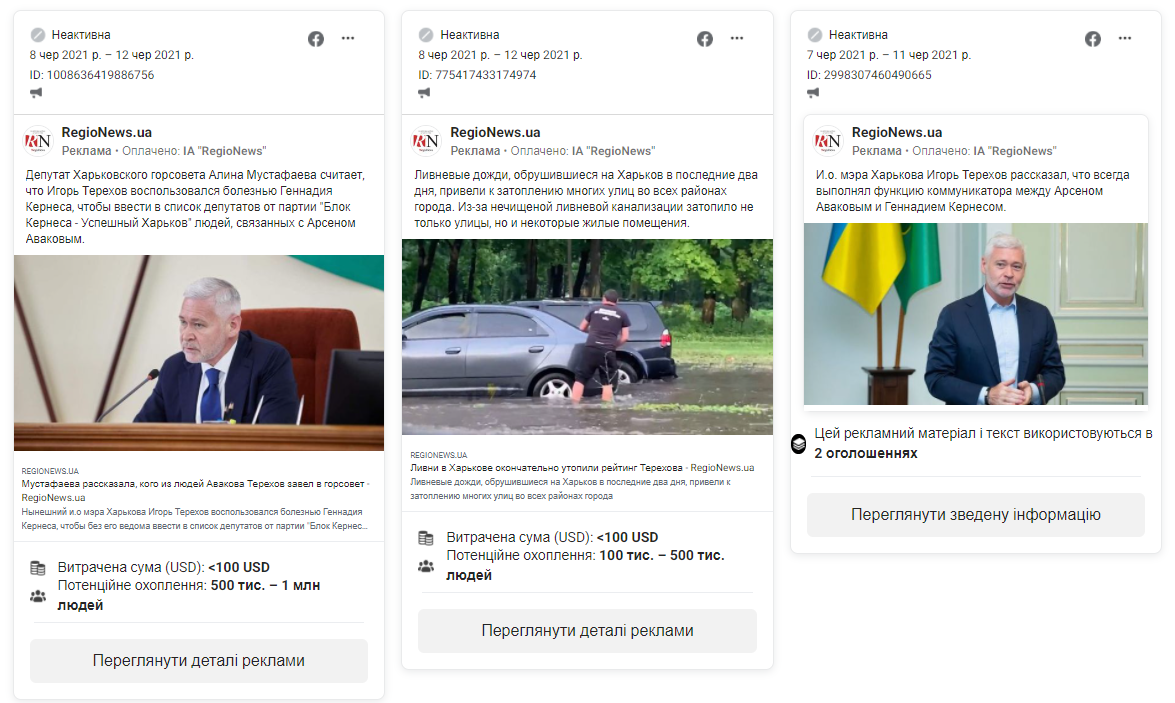Click megaphone icon under ID 1008636419886756

pos(36,93)
